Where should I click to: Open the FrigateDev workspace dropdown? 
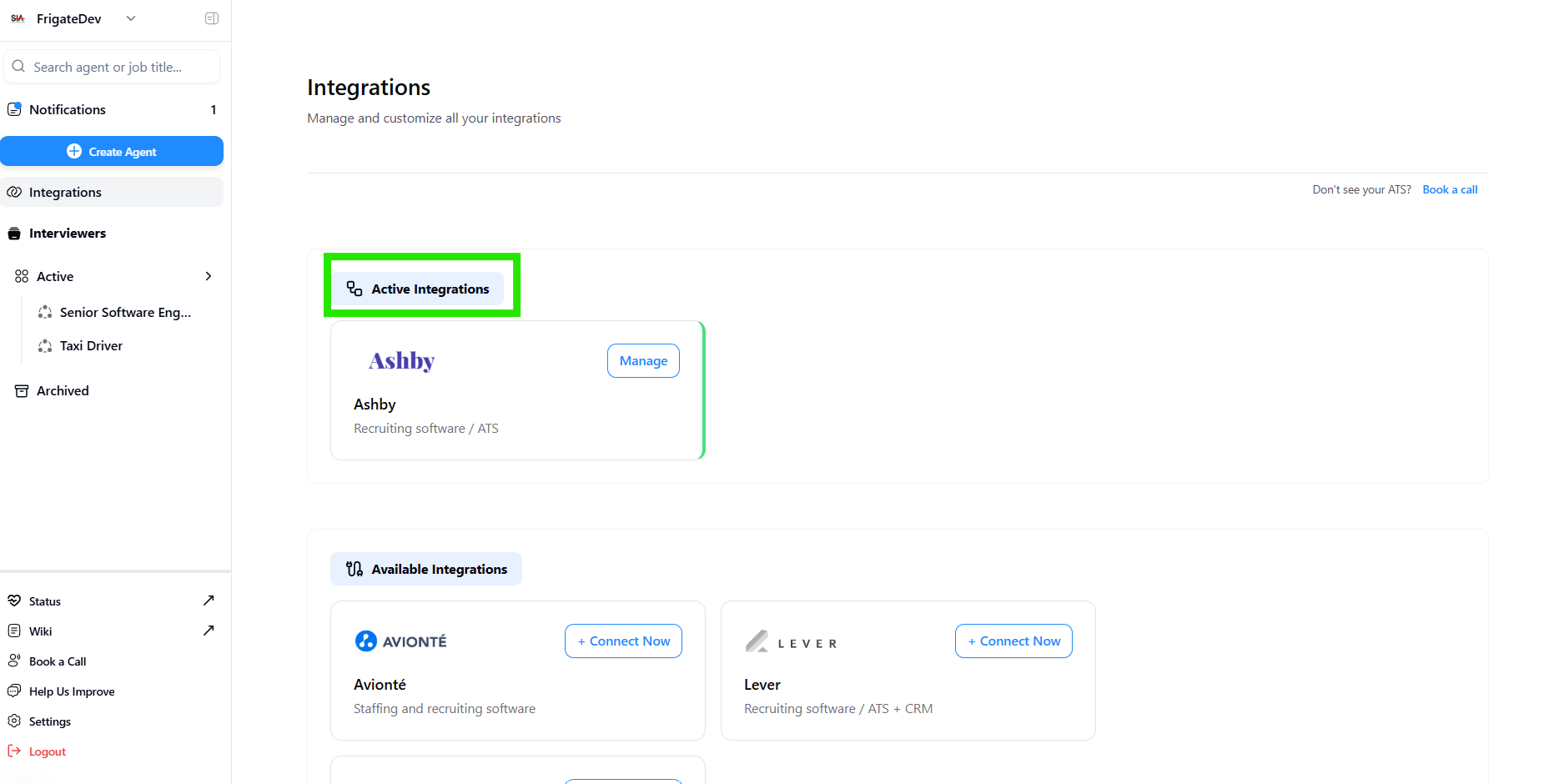[x=130, y=18]
